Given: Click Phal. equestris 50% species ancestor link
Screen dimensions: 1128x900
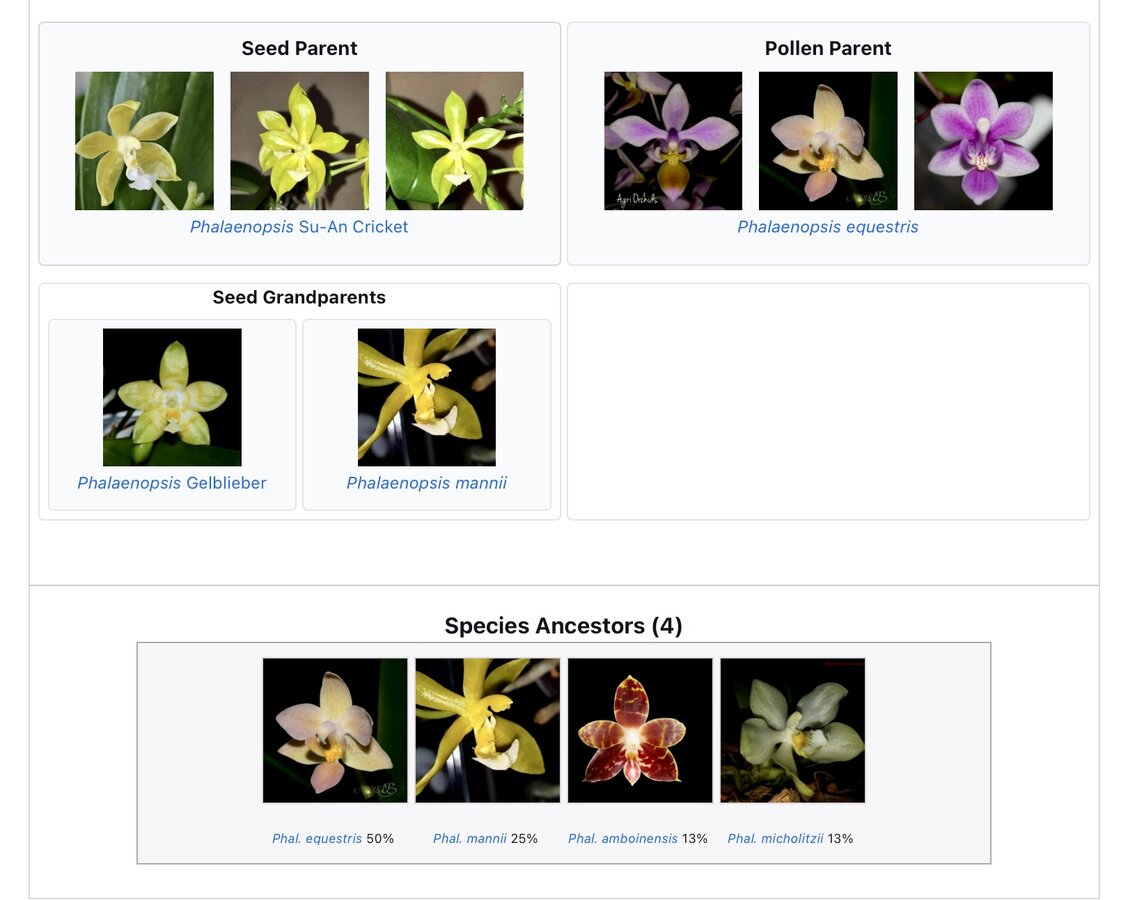Looking at the screenshot, I should coord(317,839).
